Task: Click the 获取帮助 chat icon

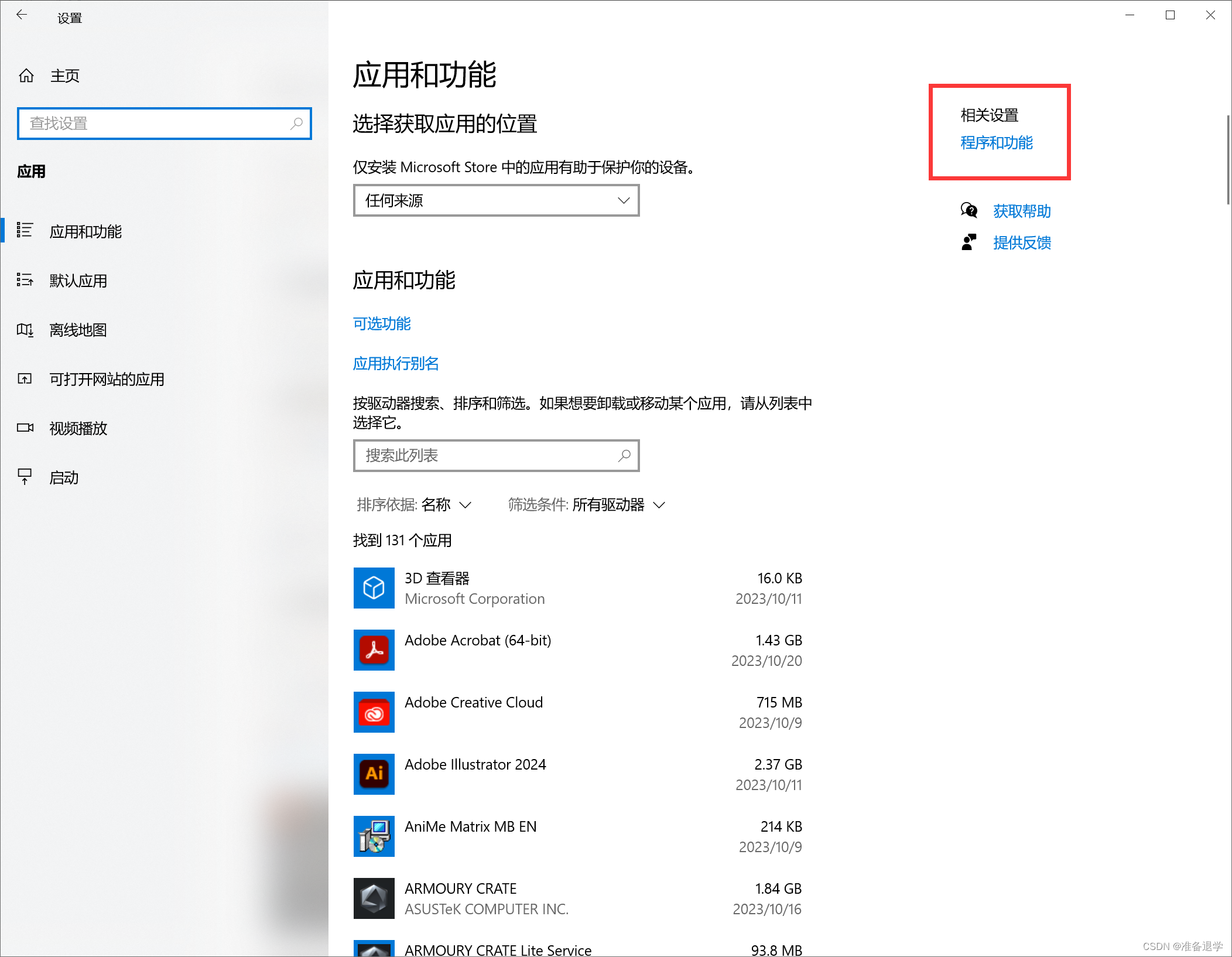Action: (x=969, y=211)
